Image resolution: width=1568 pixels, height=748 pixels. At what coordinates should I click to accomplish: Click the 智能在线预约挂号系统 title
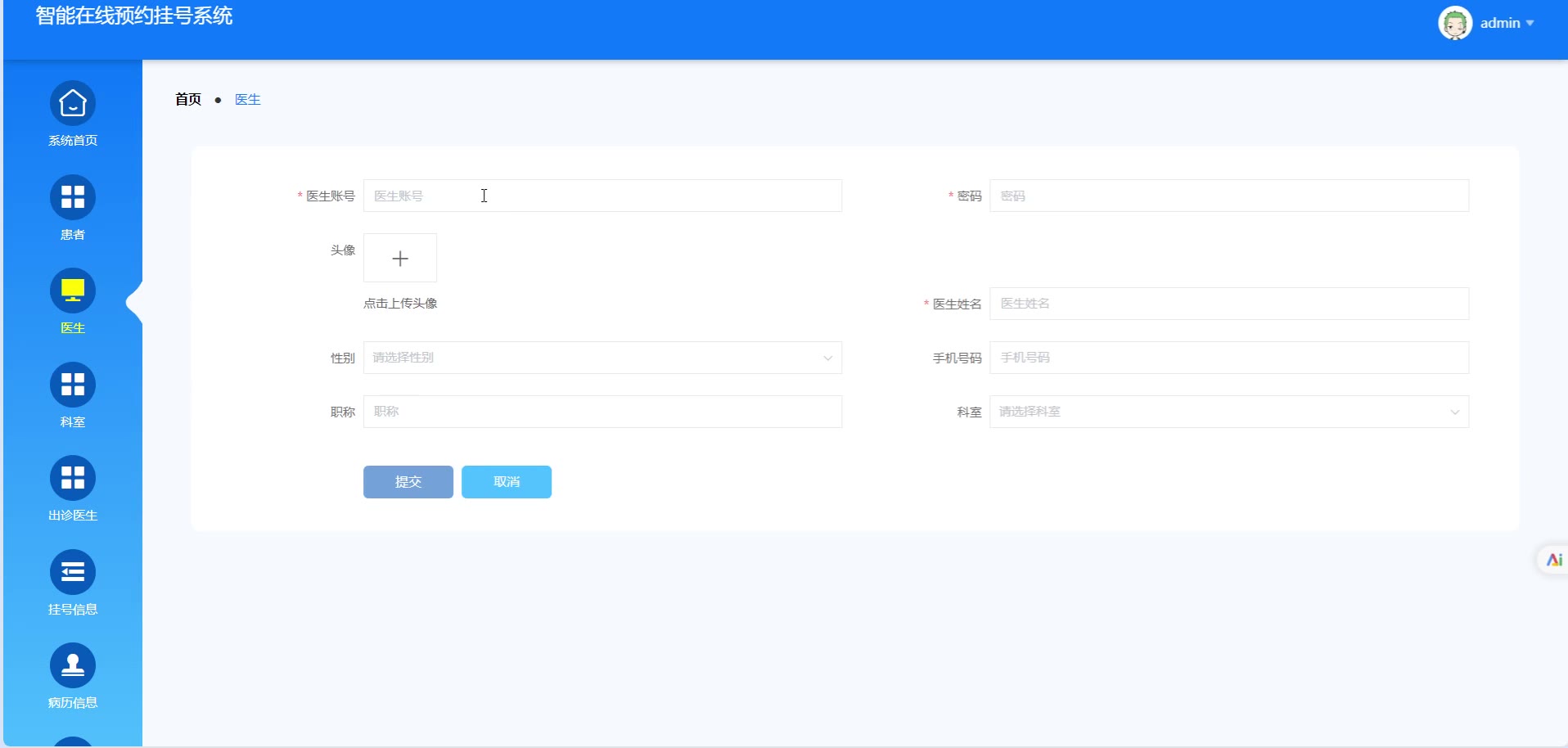[x=134, y=16]
